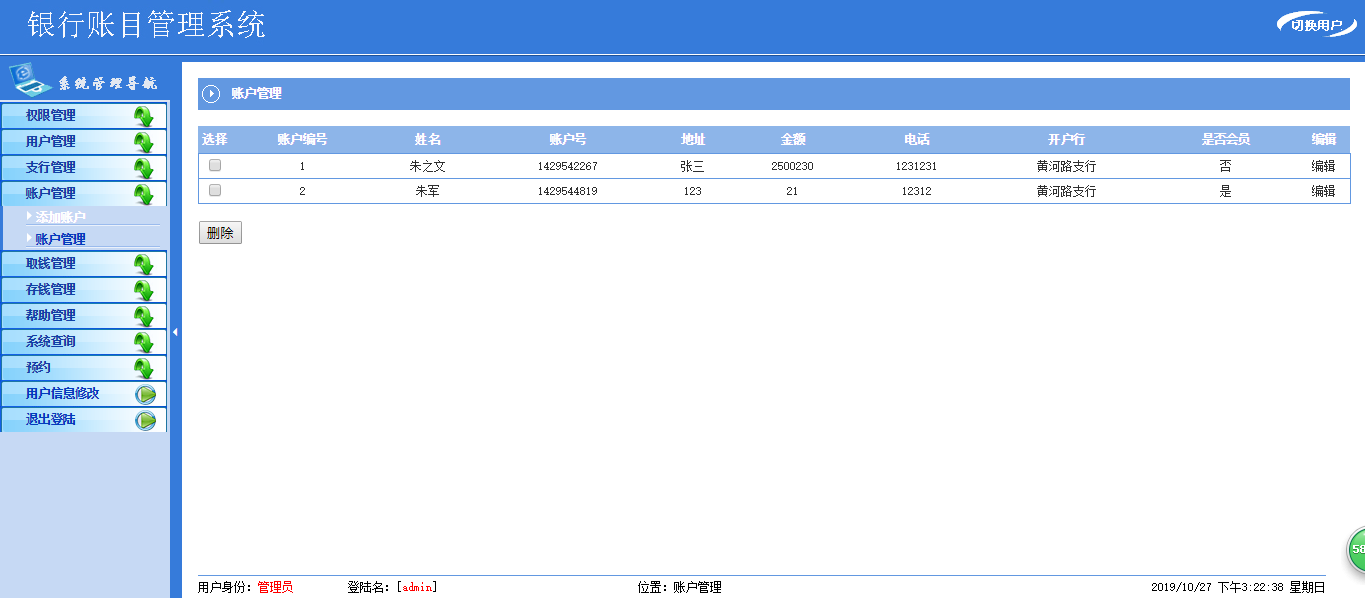This screenshot has width=1365, height=598.
Task: Click the 选择 column header
Action: [x=215, y=140]
